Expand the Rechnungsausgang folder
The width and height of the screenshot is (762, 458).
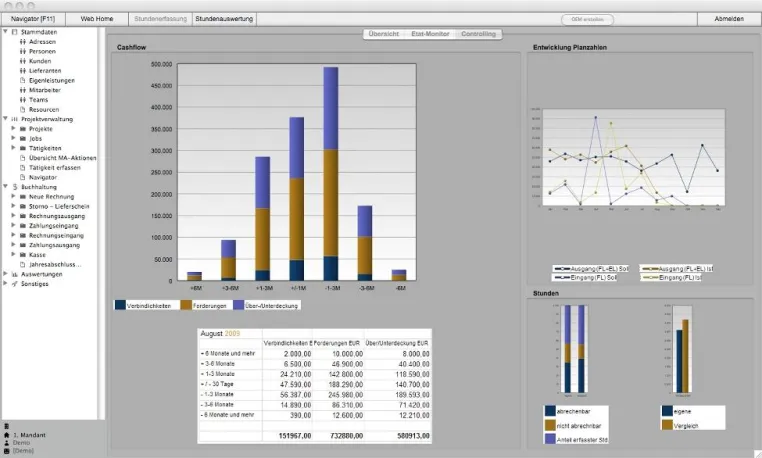[13, 216]
